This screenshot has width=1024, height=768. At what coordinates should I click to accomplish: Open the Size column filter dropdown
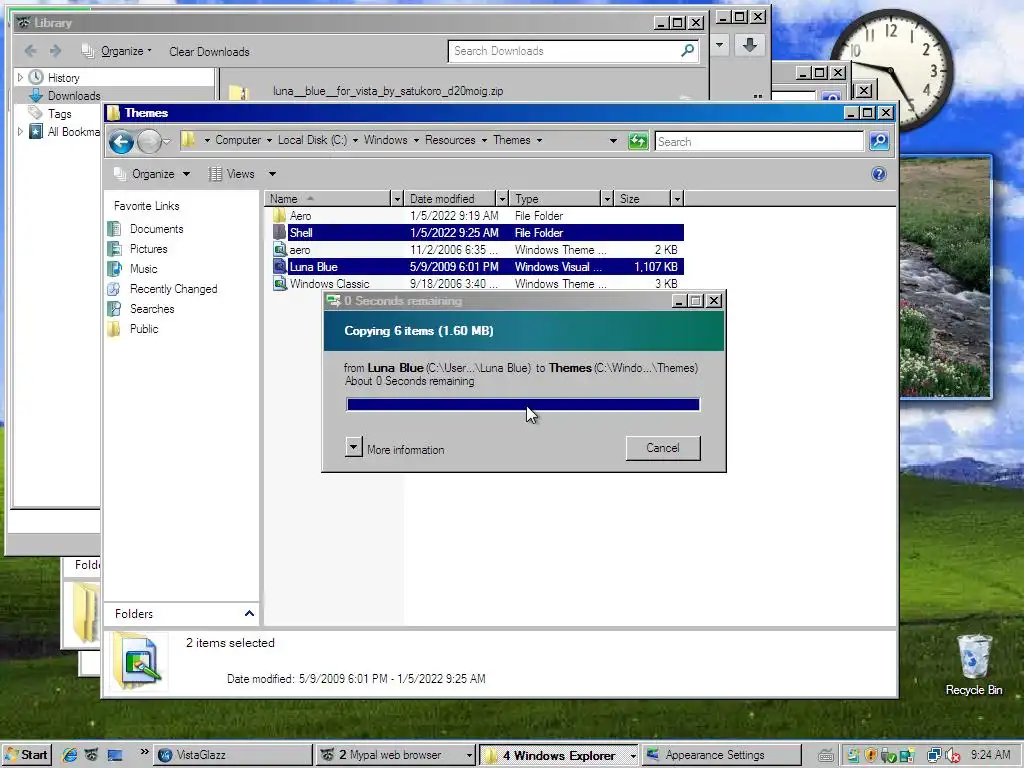coord(677,199)
